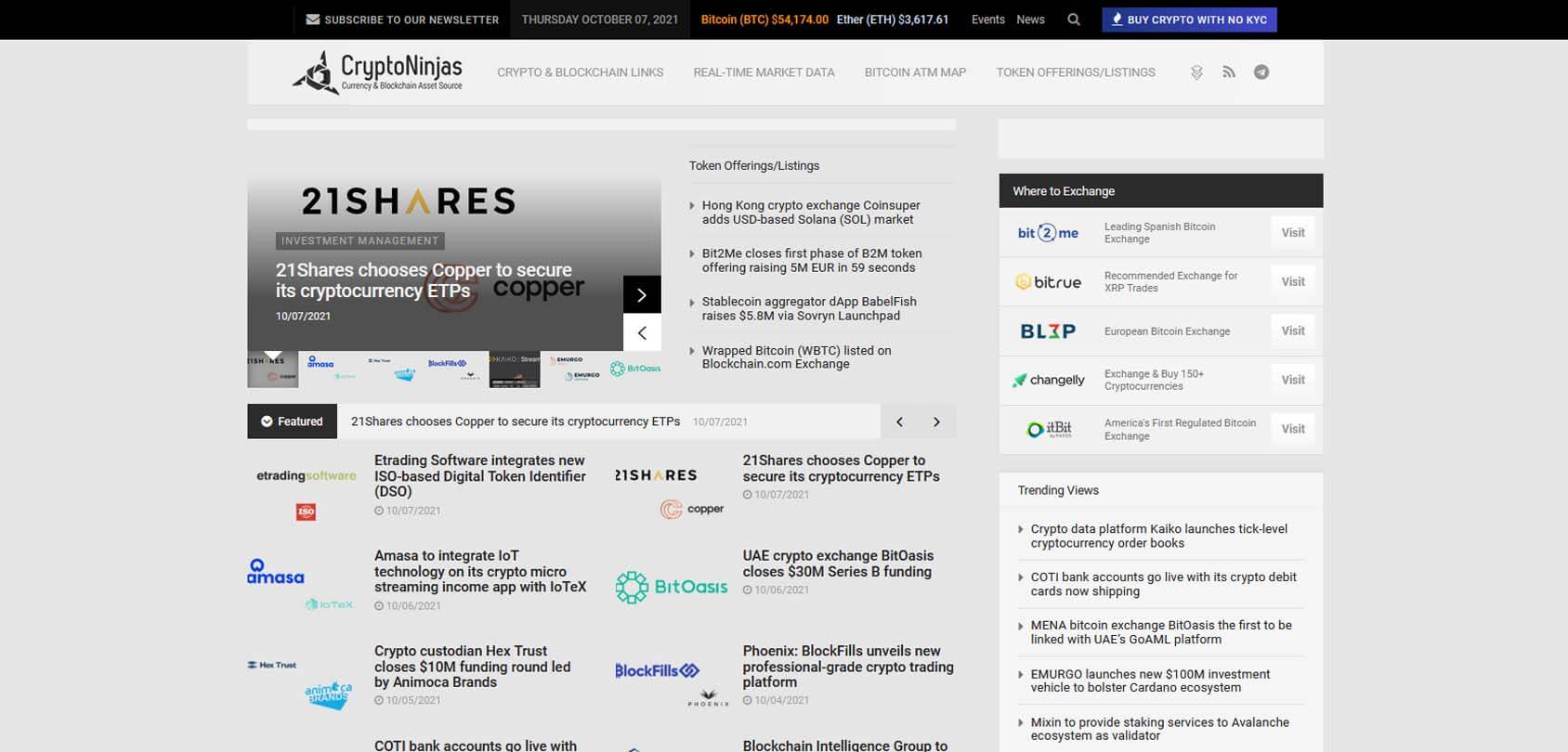Click Visit button for bit2me

(1293, 233)
